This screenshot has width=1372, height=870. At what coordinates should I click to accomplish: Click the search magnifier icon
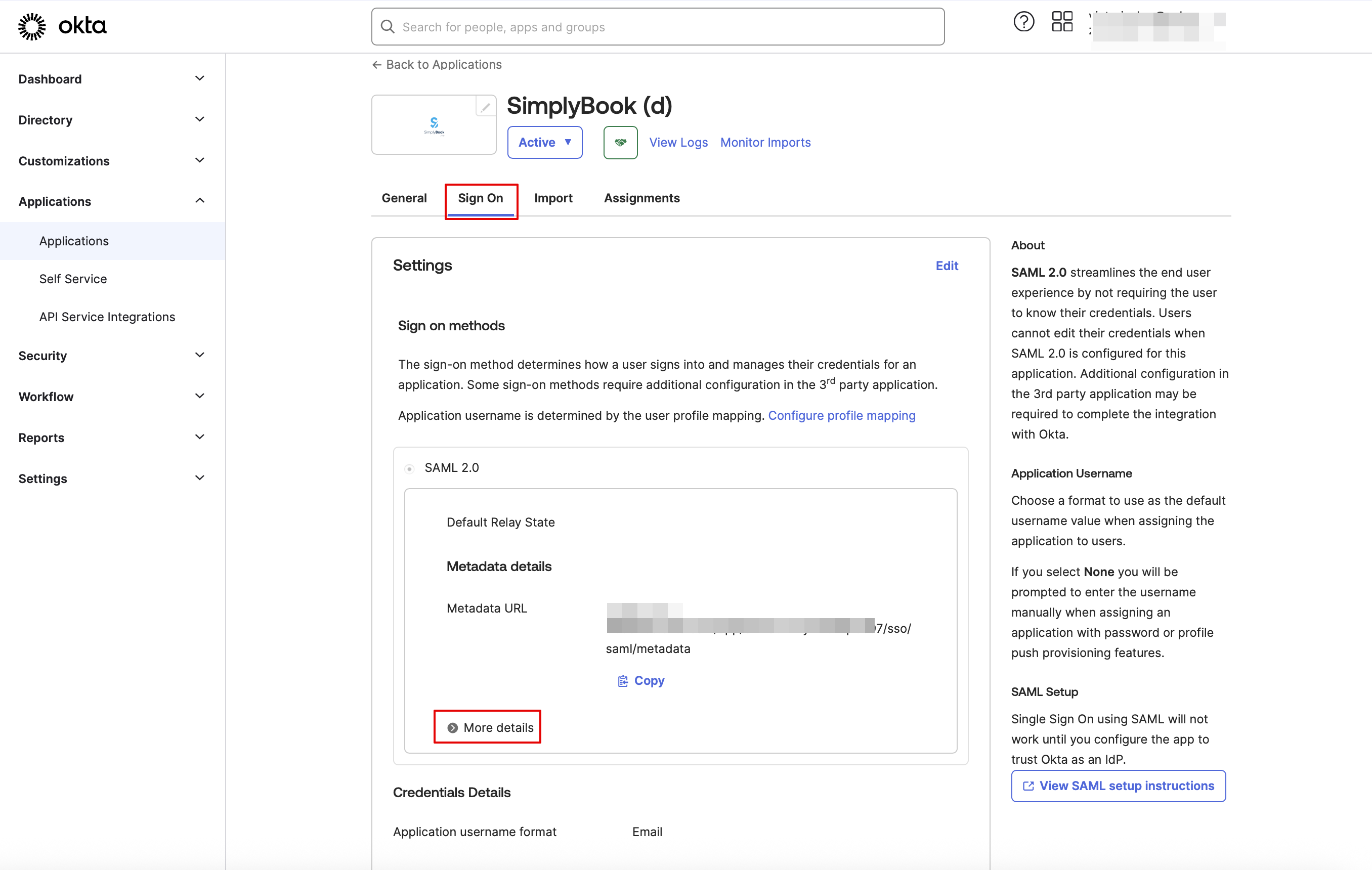tap(388, 27)
